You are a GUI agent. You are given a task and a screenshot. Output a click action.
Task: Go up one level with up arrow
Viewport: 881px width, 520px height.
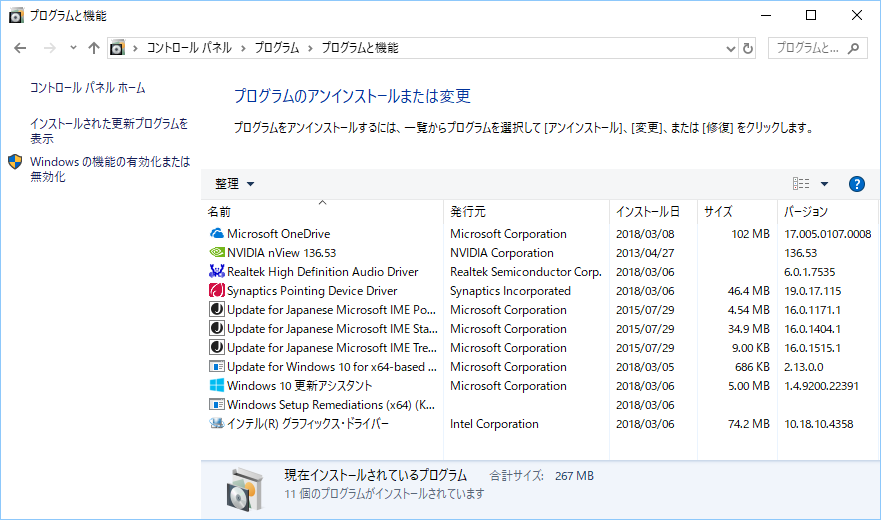94,48
